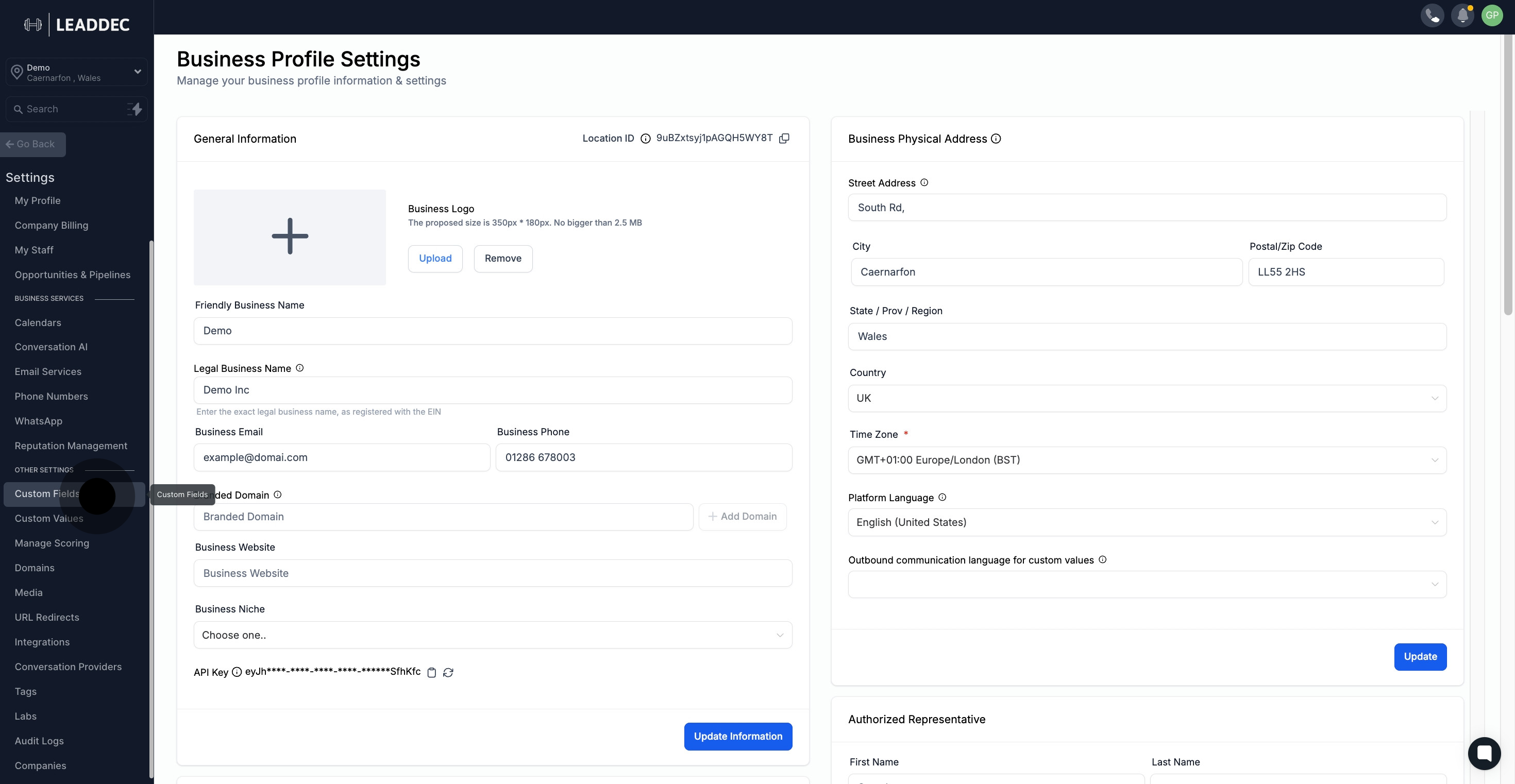Click the Friendly Business Name field
This screenshot has height=784, width=1515.
tap(493, 331)
